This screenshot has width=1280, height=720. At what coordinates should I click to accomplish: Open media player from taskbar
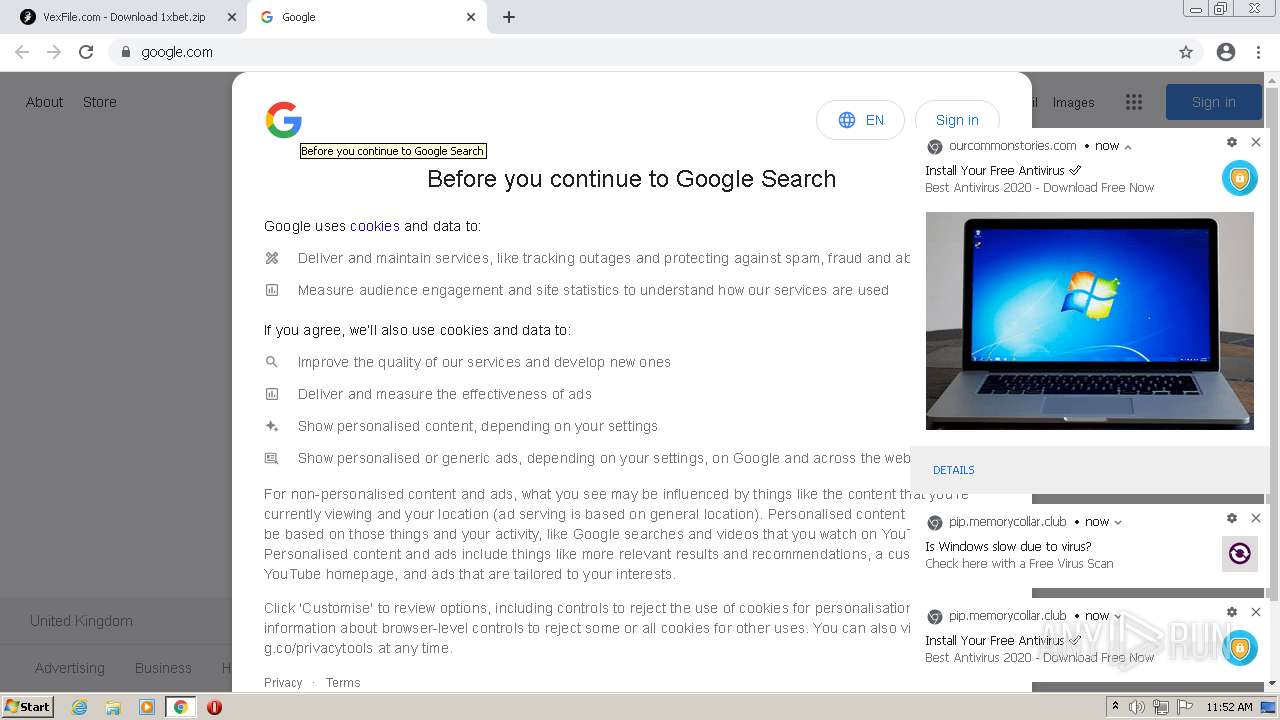pyautogui.click(x=147, y=707)
